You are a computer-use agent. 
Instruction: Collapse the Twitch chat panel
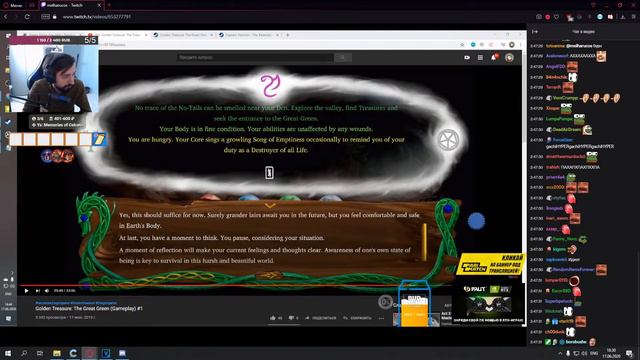click(535, 31)
